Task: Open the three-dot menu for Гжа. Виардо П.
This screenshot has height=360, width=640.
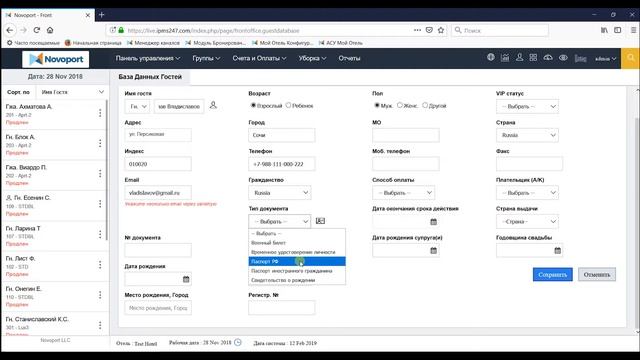Action: [100, 173]
